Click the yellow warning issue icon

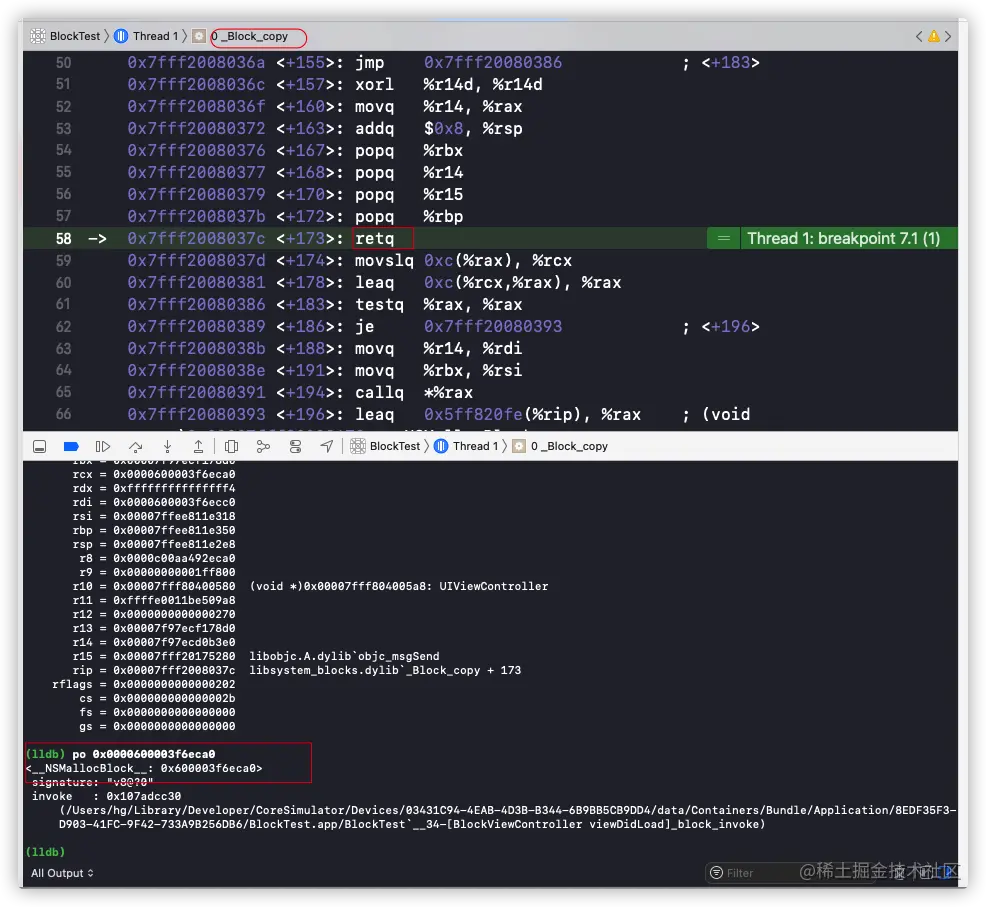[x=934, y=36]
